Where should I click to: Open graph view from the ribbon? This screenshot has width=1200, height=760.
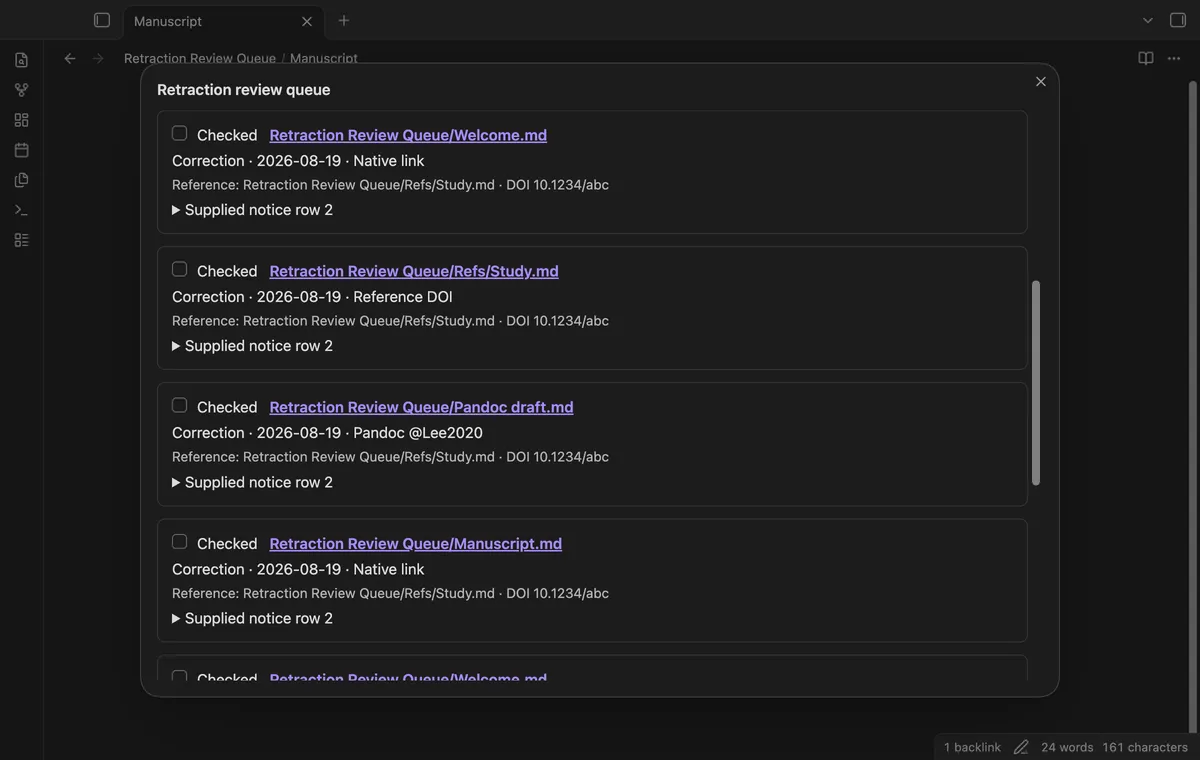[21, 90]
